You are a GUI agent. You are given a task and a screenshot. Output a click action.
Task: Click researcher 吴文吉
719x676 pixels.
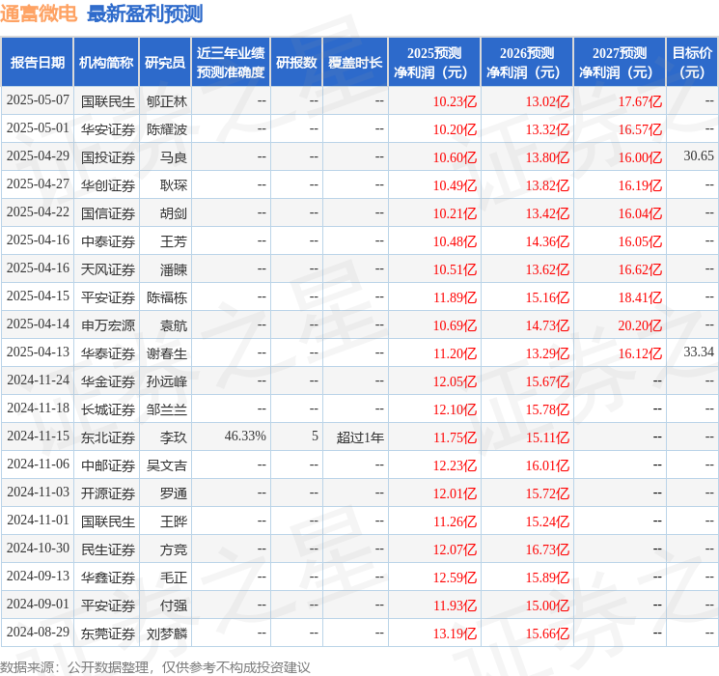[x=167, y=465]
